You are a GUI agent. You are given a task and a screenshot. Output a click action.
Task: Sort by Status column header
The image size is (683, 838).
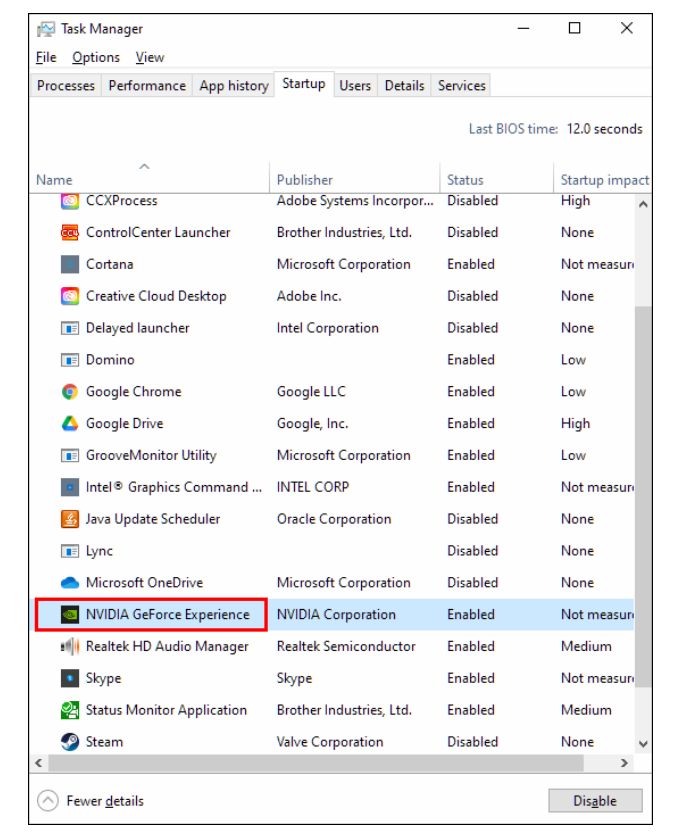(x=465, y=180)
